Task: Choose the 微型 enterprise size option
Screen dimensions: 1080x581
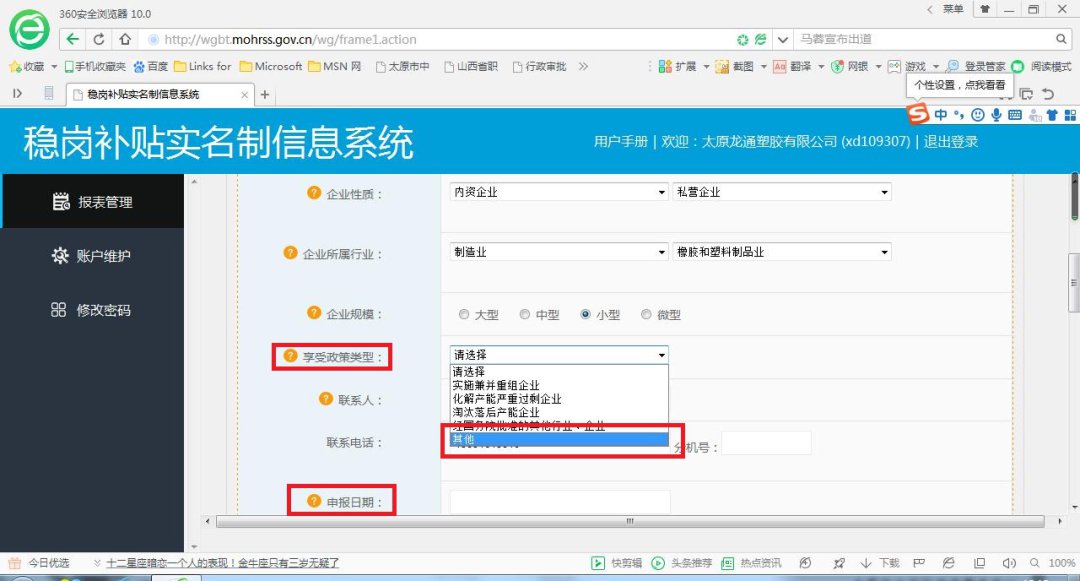Action: coord(646,314)
